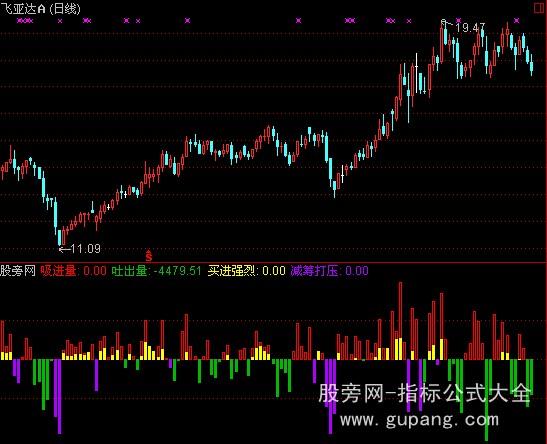Screen dimensions: 547x444
Task: Click the 股旁网 indicator name label
Action: pyautogui.click(x=18, y=271)
